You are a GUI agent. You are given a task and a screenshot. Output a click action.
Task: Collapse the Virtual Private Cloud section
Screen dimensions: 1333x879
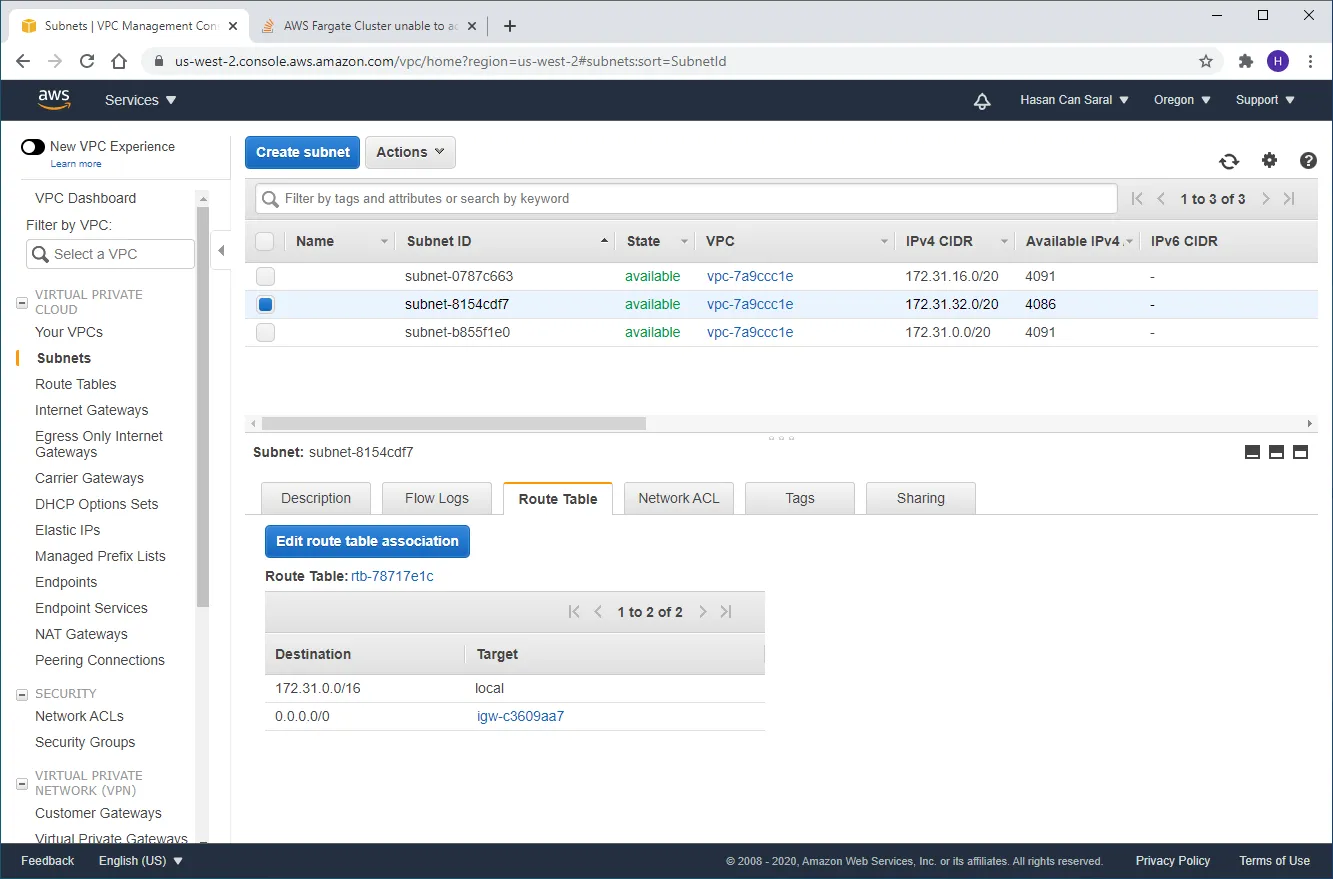[x=23, y=302]
